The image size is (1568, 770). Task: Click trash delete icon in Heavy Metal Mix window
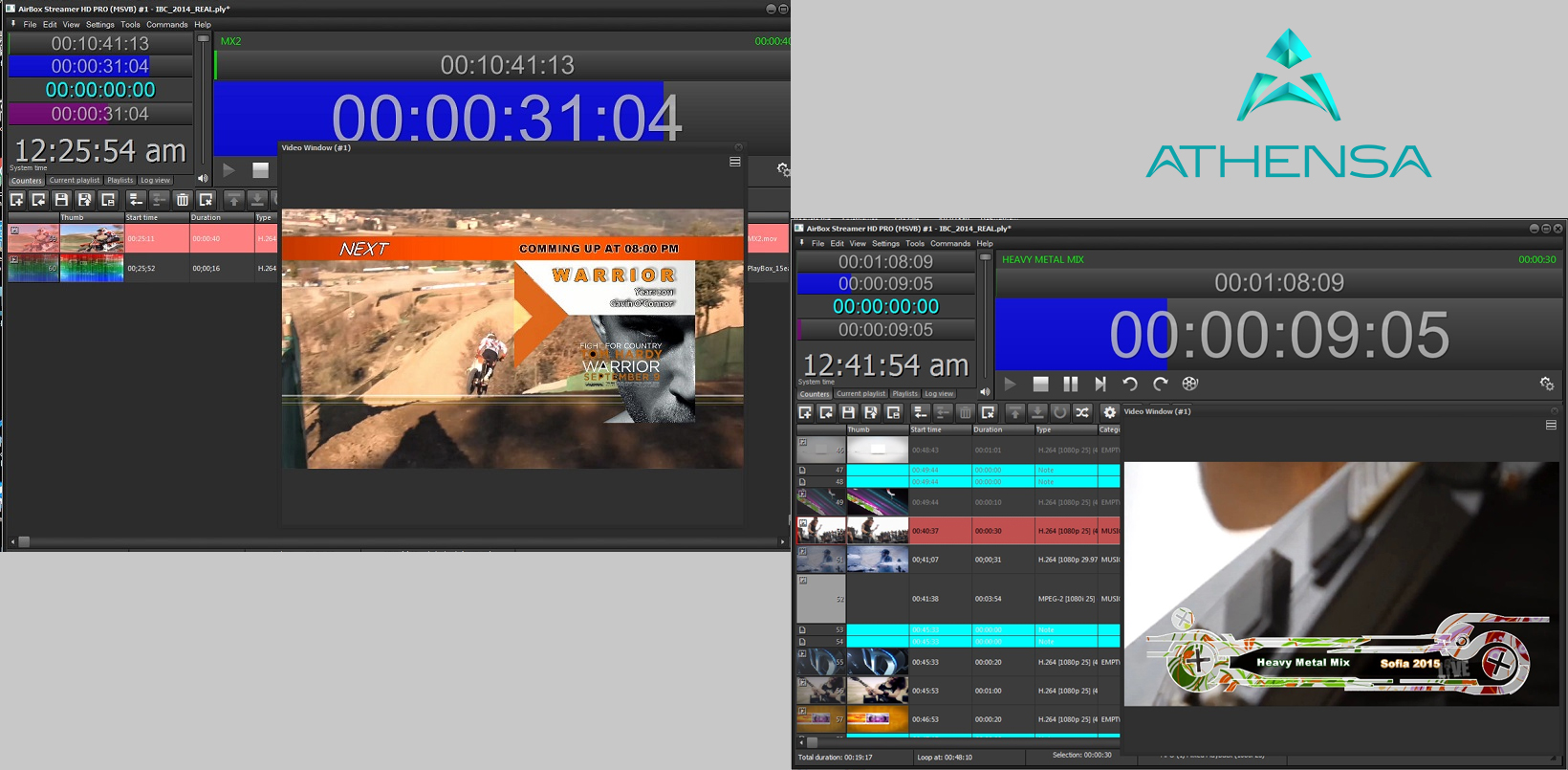(x=965, y=412)
